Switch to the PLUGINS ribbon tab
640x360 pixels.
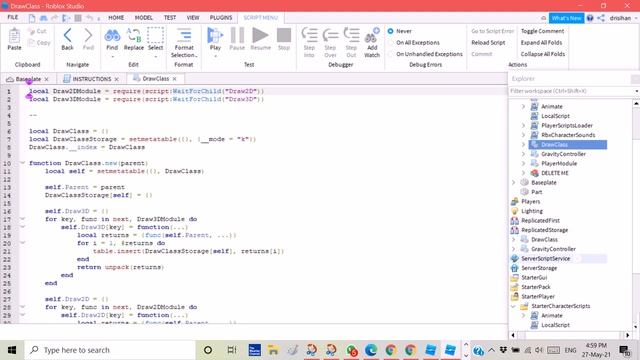click(221, 18)
